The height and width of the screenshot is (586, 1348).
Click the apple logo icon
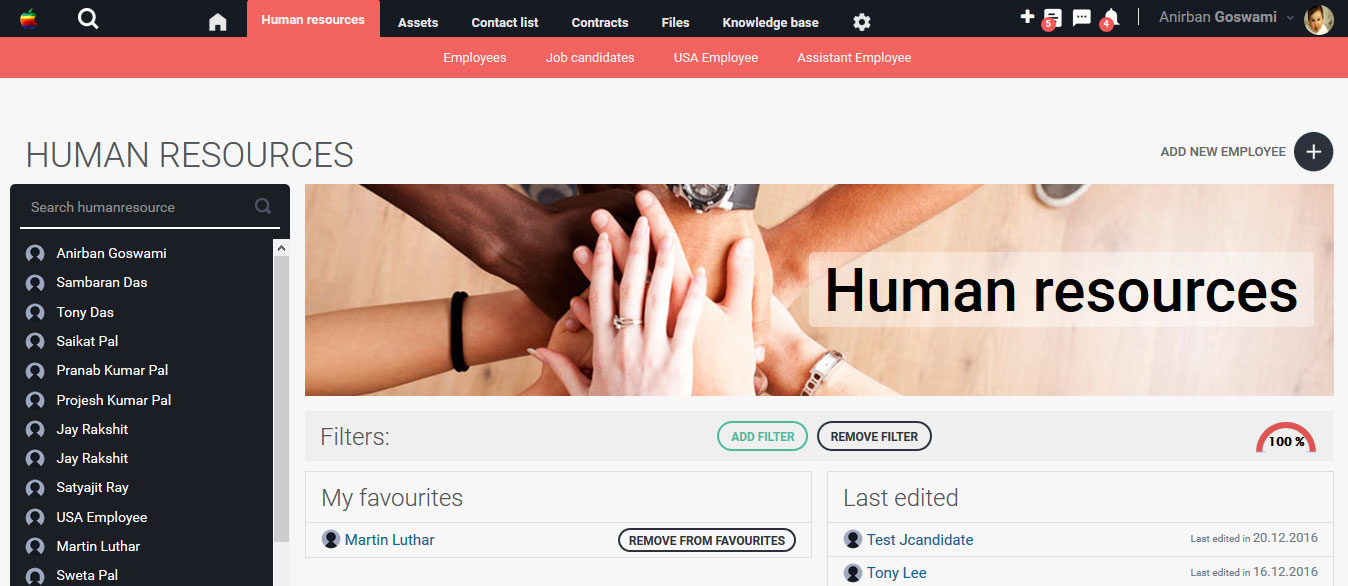(x=28, y=18)
